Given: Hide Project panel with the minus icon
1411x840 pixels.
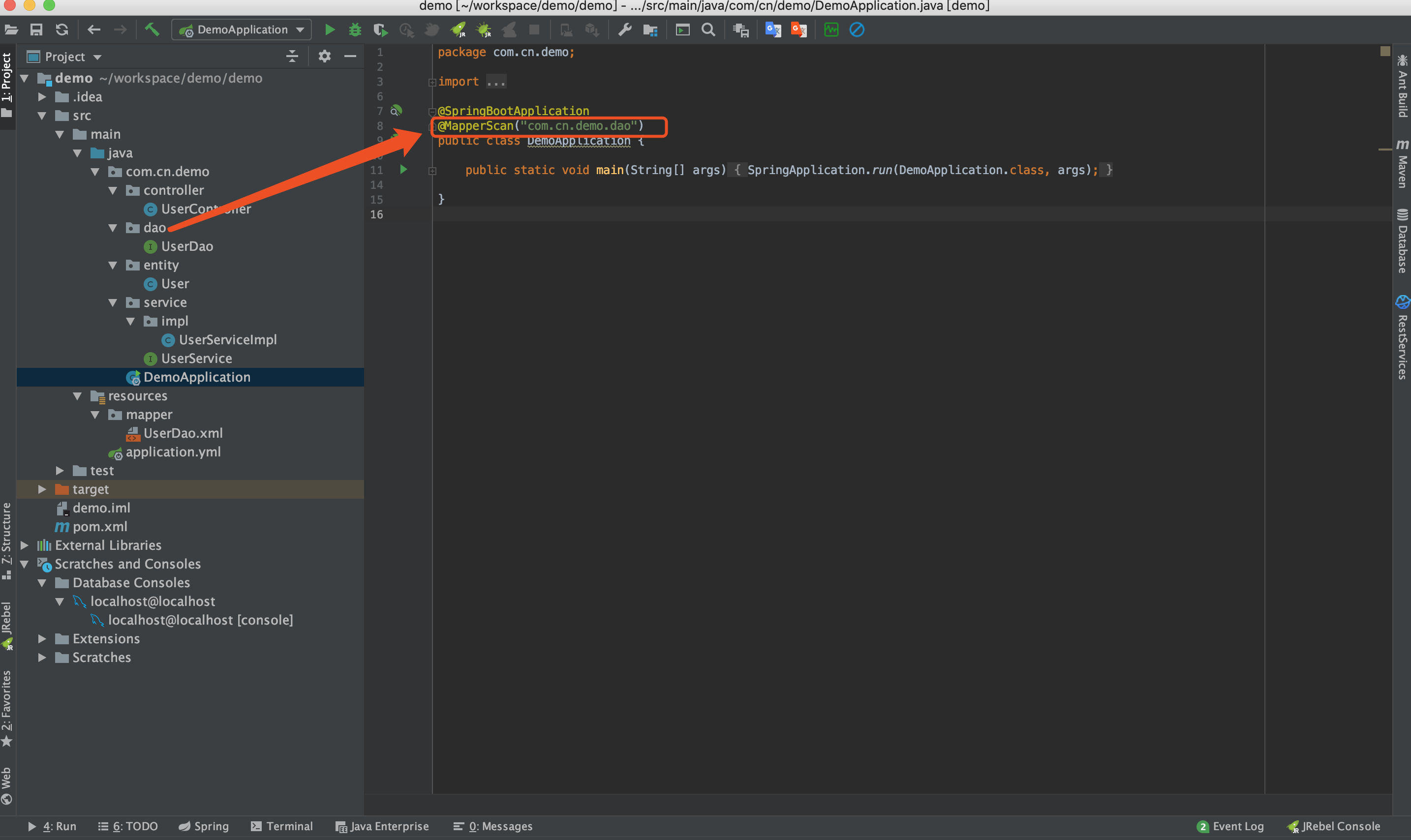Looking at the screenshot, I should (350, 56).
